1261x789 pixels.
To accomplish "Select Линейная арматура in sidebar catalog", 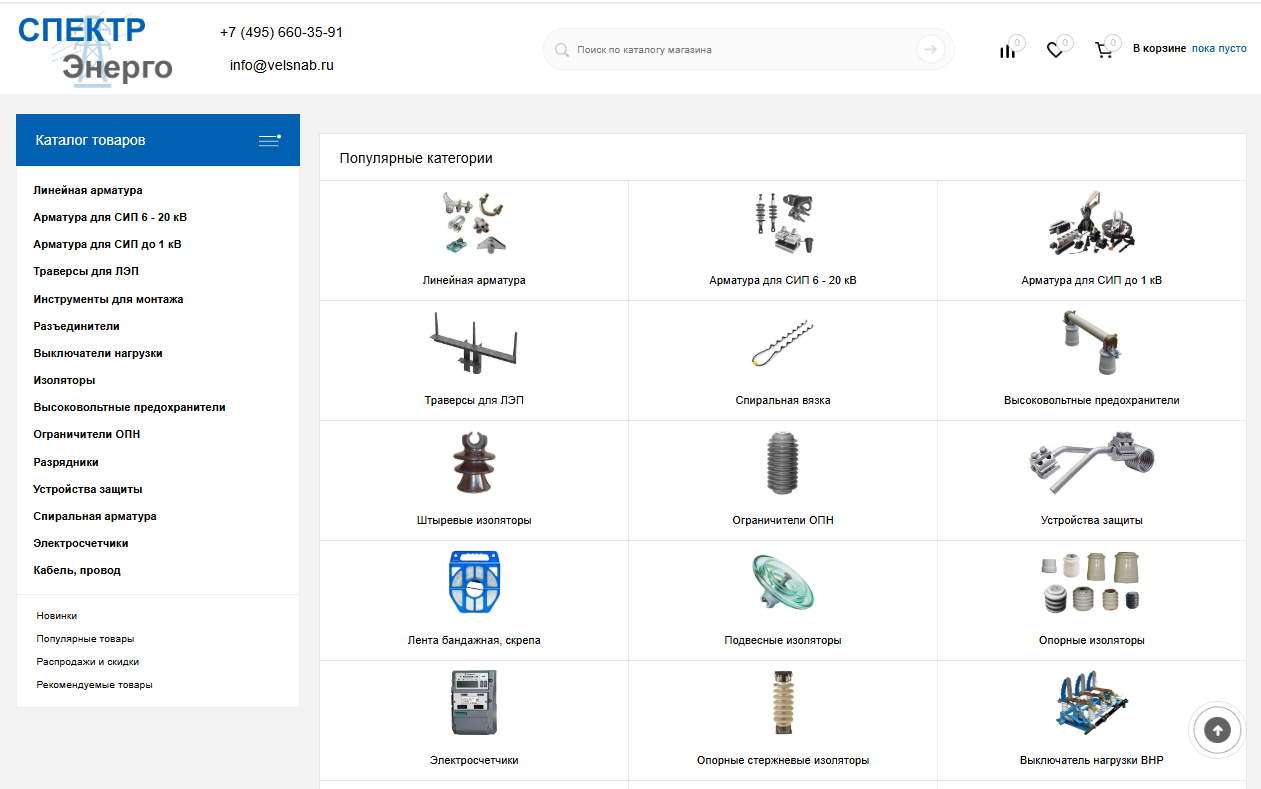I will (88, 190).
